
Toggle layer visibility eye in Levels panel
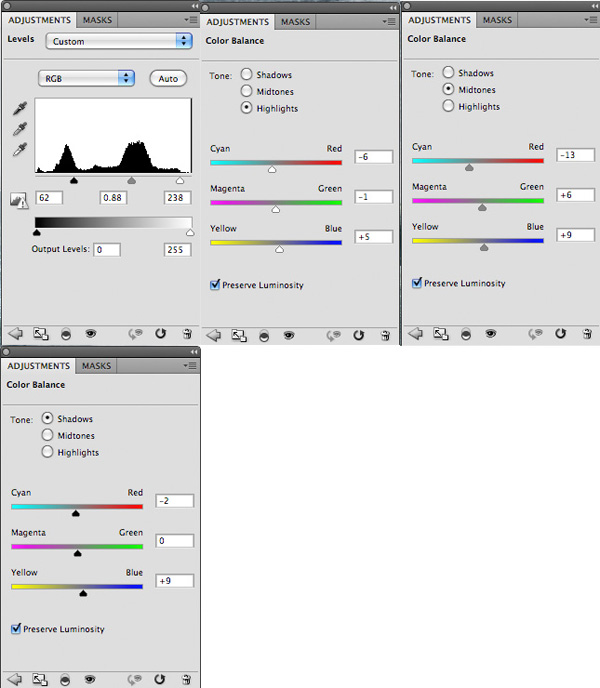91,334
